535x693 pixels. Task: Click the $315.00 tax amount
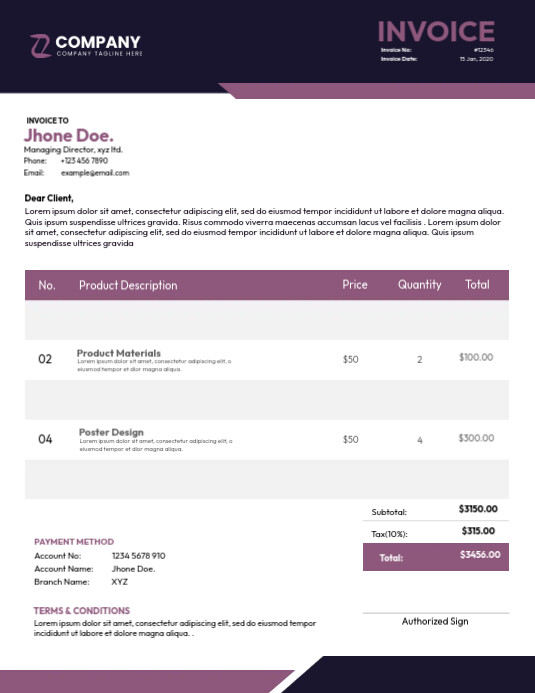[478, 531]
